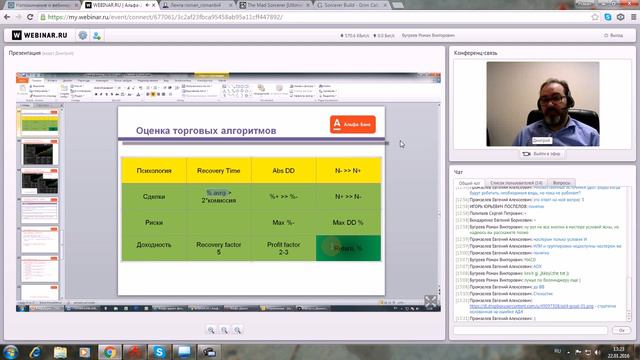The height and width of the screenshot is (360, 640).
Task: Switch to the "Лента" browser tab
Action: tap(196, 5)
